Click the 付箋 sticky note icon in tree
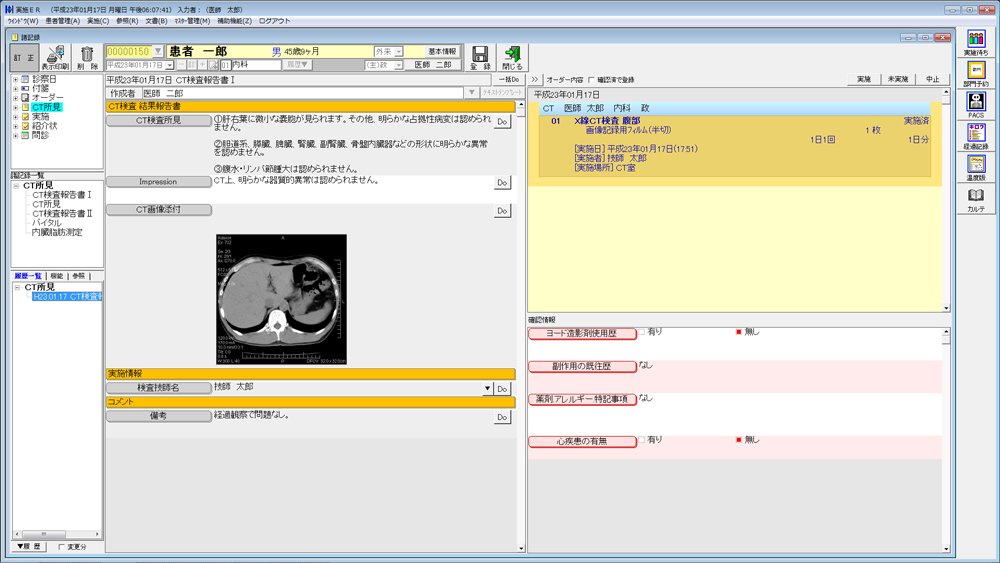Image resolution: width=1000 pixels, height=563 pixels. point(25,88)
